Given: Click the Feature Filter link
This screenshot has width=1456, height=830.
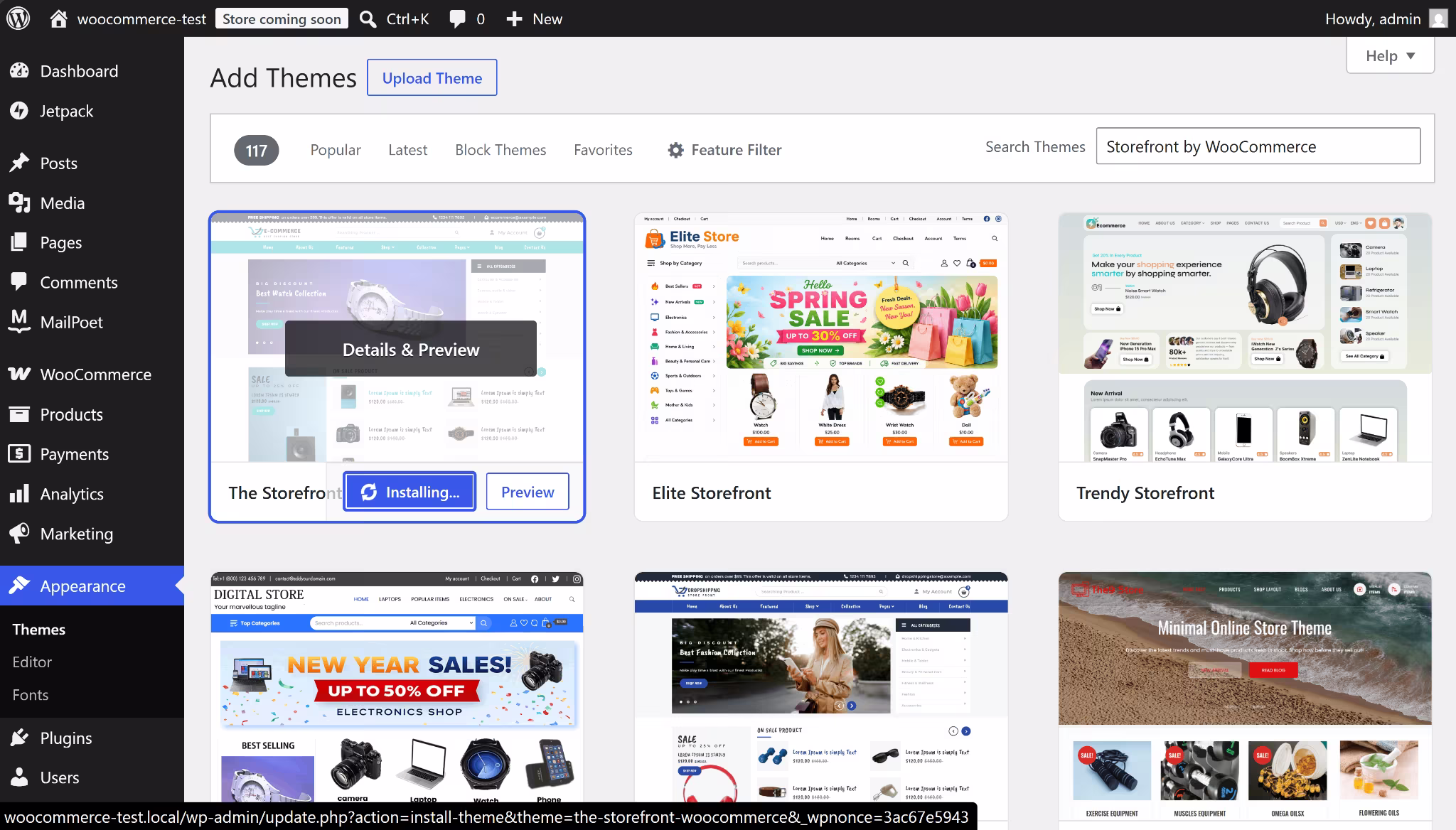Looking at the screenshot, I should [725, 150].
